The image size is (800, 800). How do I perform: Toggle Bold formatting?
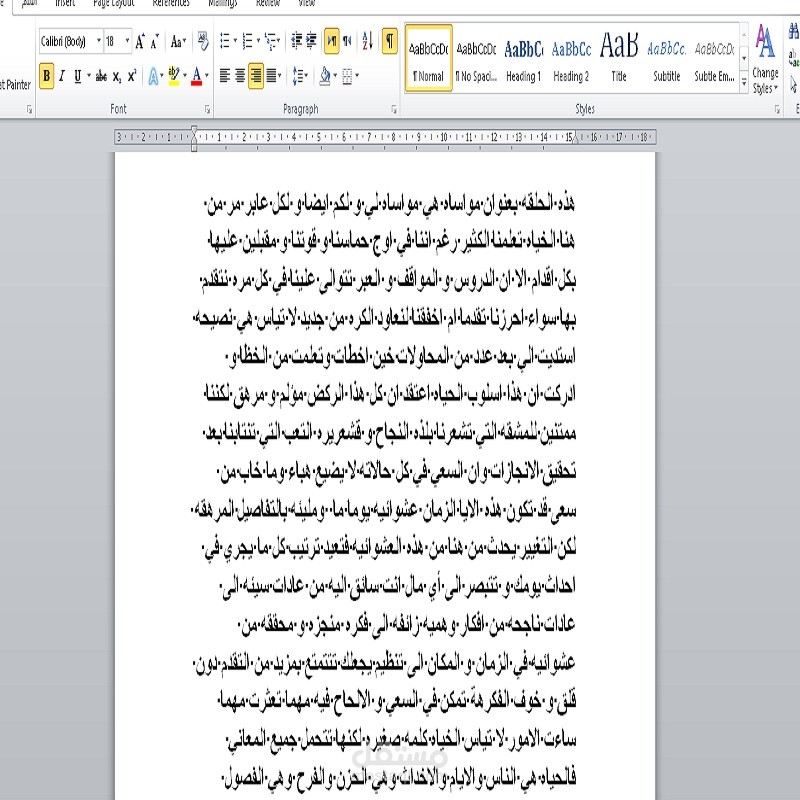pos(46,76)
